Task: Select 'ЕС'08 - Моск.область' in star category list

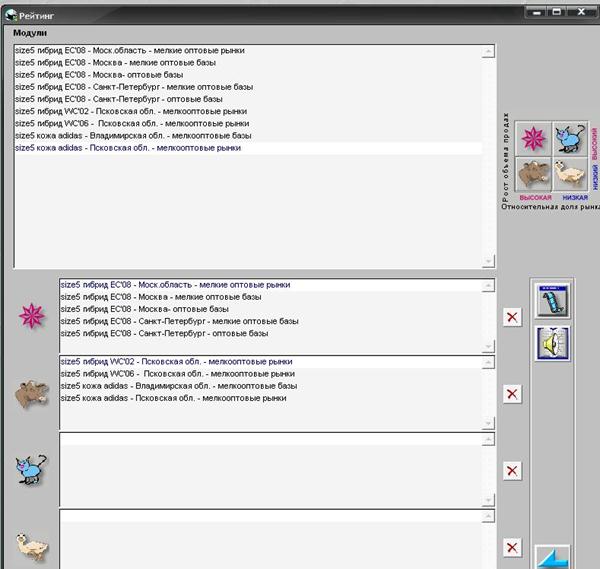Action: (x=271, y=285)
